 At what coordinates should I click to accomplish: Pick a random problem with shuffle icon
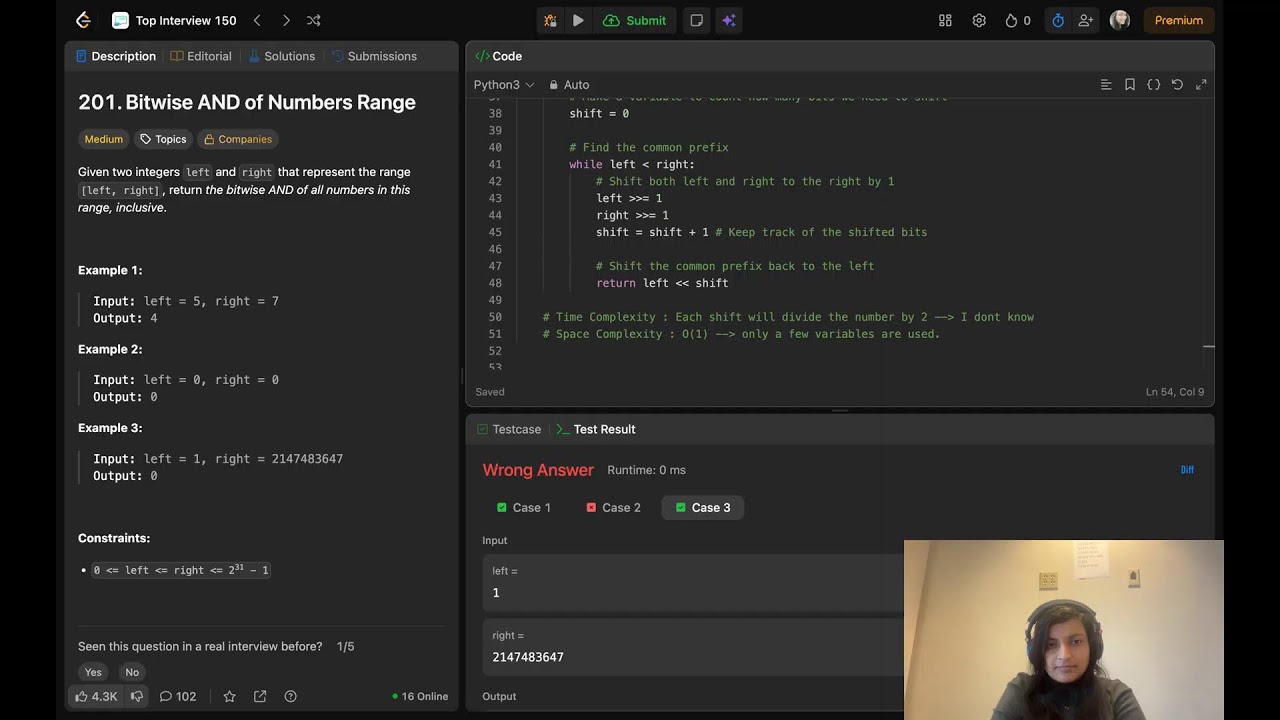tap(314, 20)
